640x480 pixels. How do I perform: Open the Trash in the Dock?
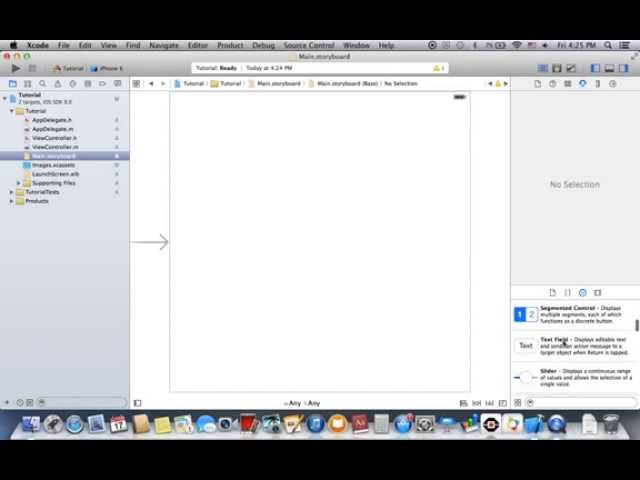[x=611, y=423]
